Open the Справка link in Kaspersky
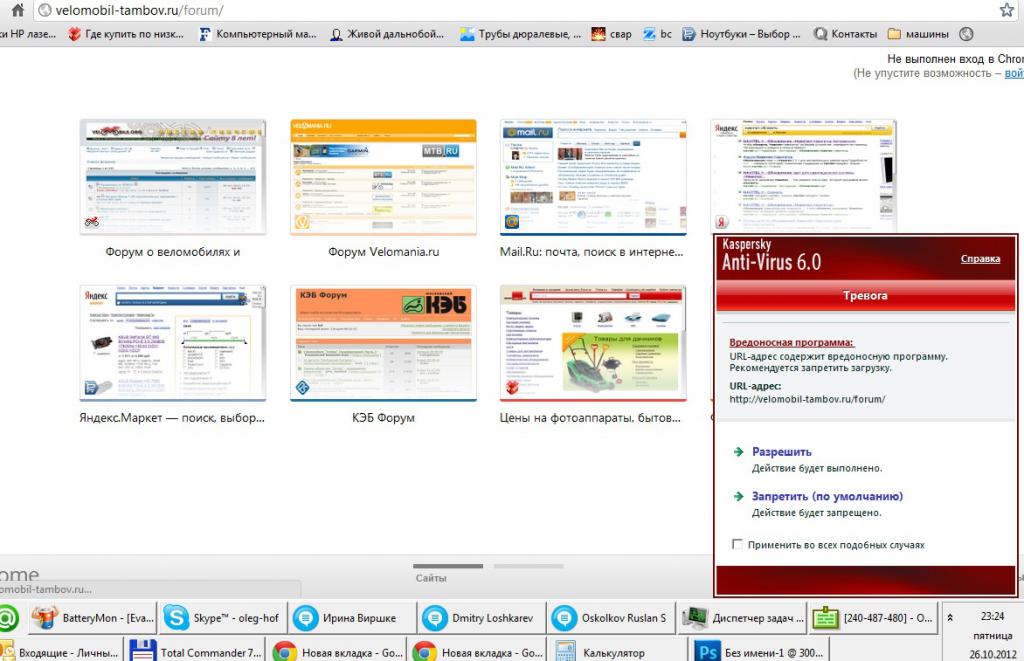The image size is (1024, 661). click(980, 259)
